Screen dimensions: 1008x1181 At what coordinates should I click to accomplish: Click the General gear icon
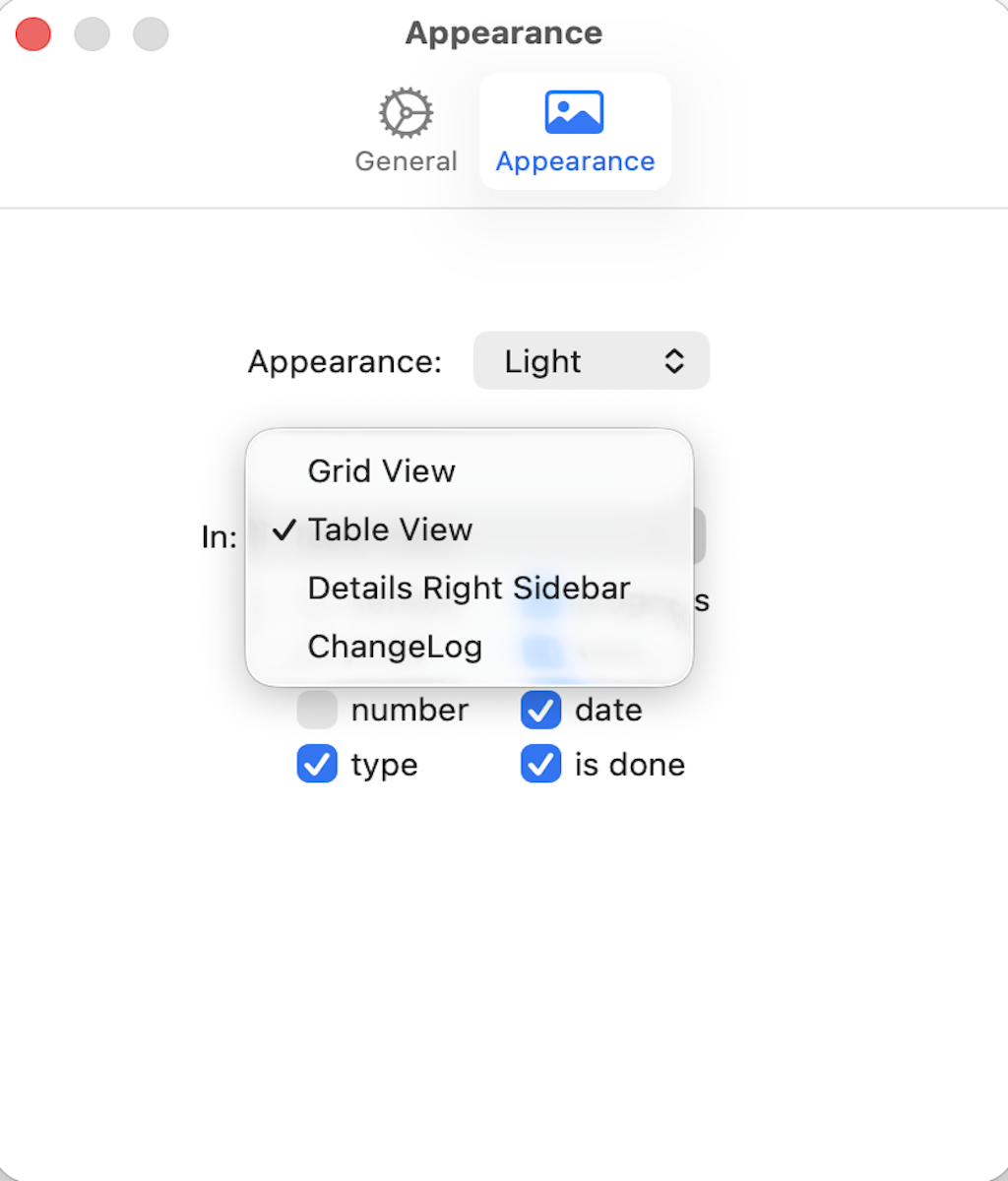click(405, 111)
